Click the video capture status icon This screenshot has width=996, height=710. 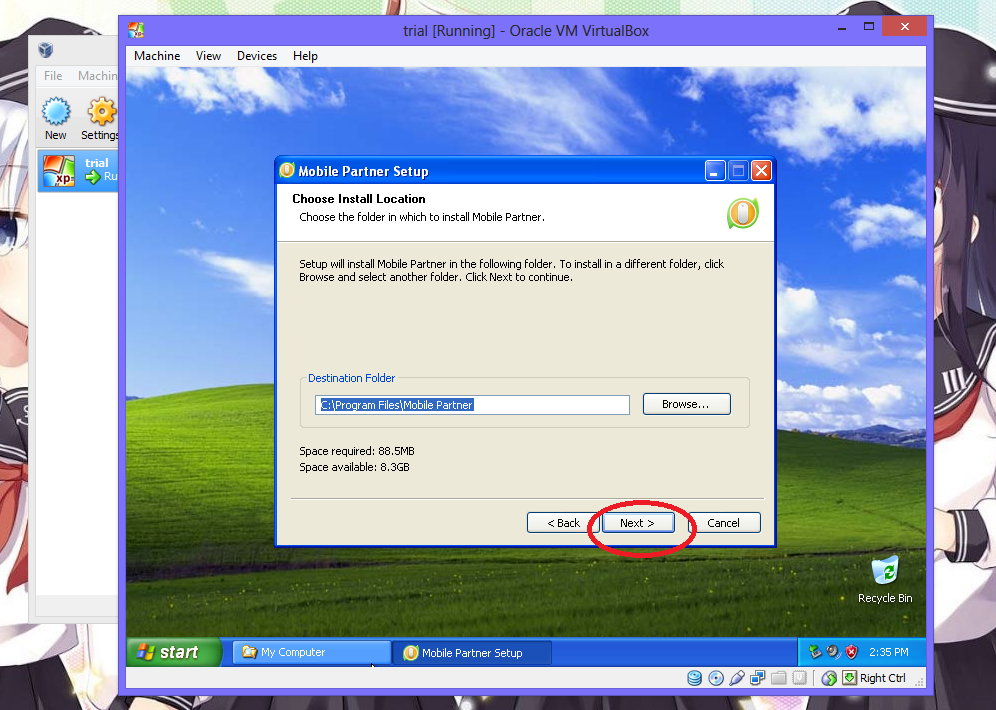pos(800,678)
